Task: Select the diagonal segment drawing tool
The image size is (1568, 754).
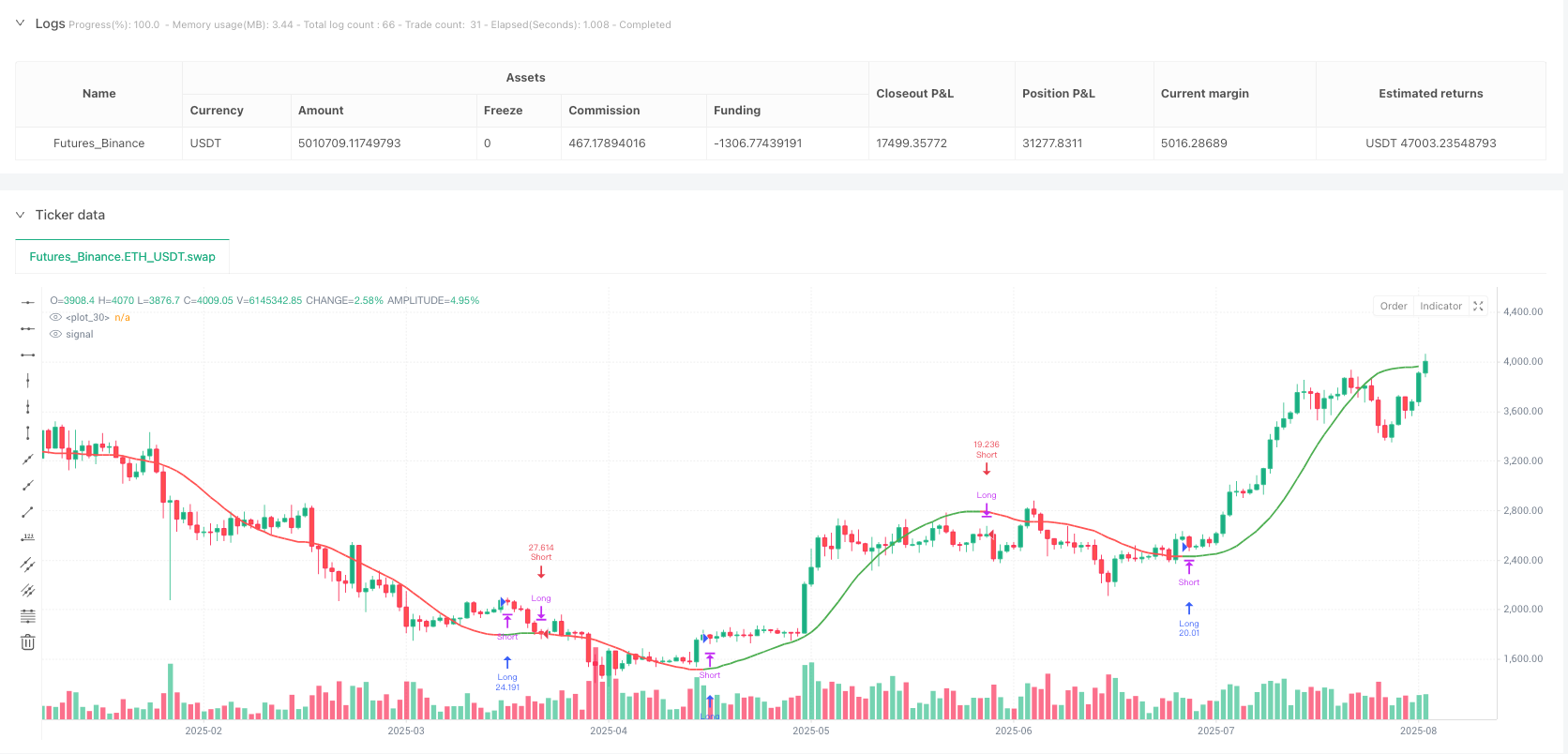Action: coord(28,511)
